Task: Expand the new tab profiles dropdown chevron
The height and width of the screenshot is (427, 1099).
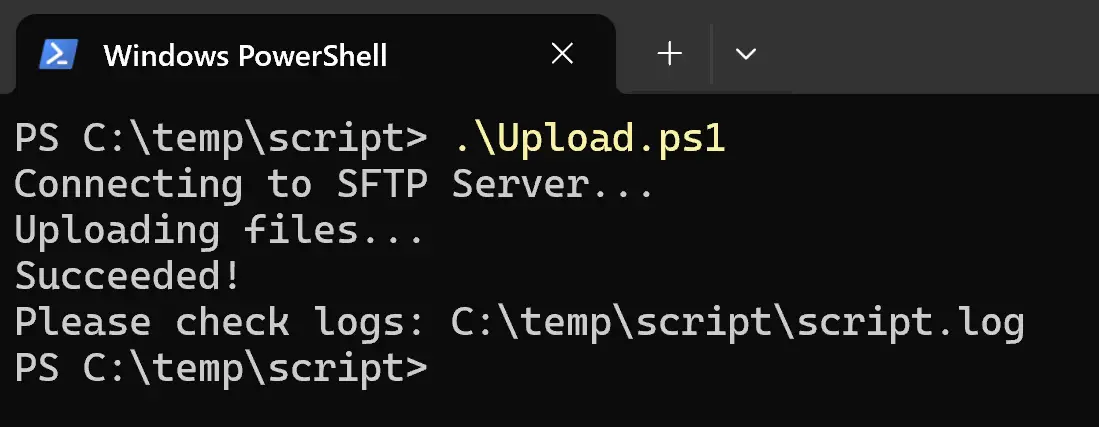Action: [x=746, y=54]
